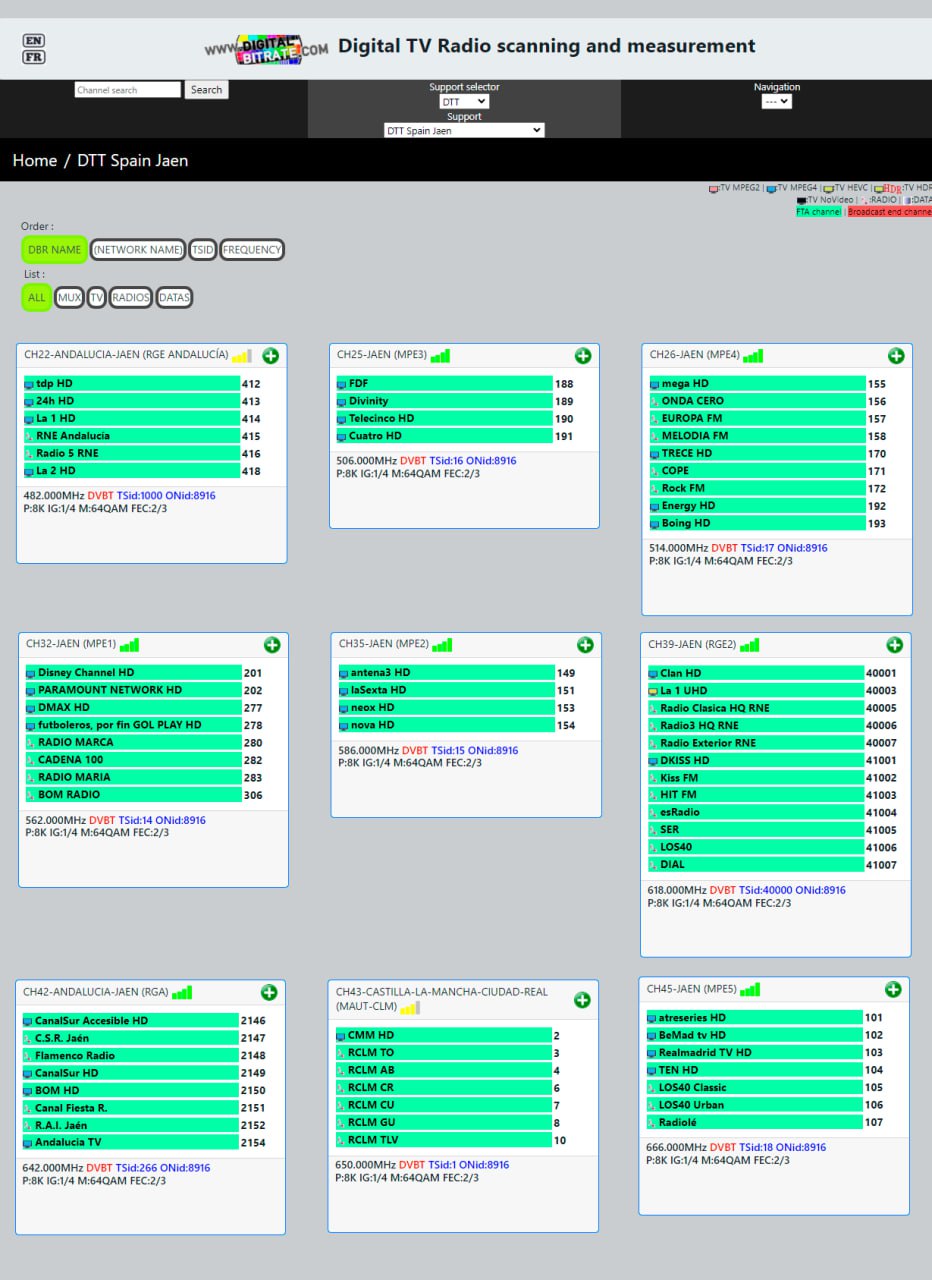Open the Support dropdown showing DTT Spain Jaen
Image resolution: width=932 pixels, height=1280 pixels.
click(x=464, y=130)
